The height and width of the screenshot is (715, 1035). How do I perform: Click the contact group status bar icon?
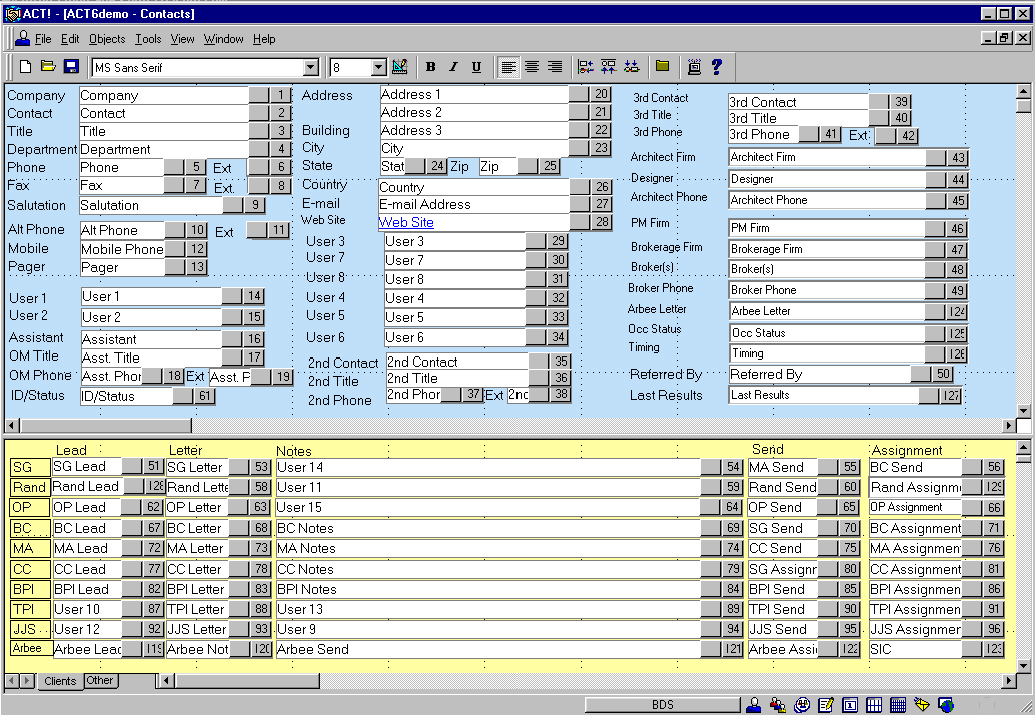pos(778,705)
